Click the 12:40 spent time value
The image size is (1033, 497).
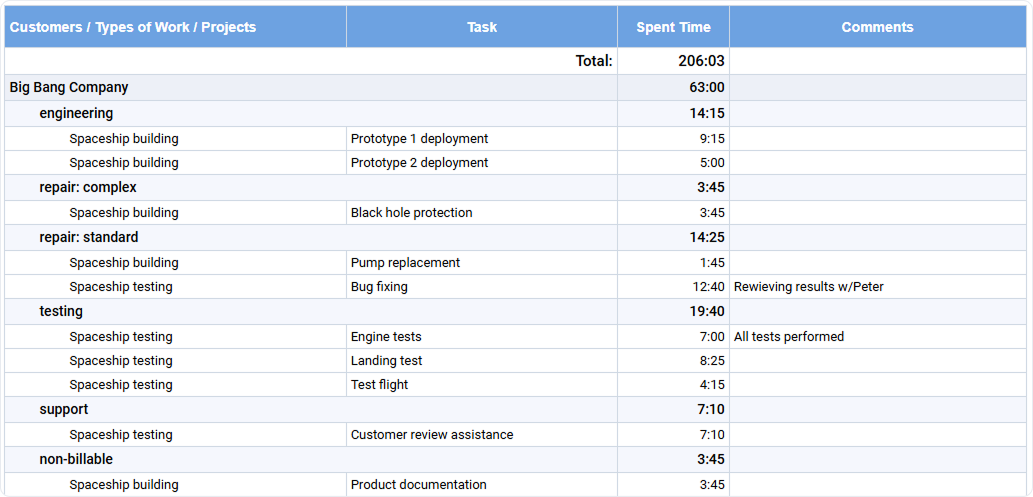pyautogui.click(x=710, y=287)
